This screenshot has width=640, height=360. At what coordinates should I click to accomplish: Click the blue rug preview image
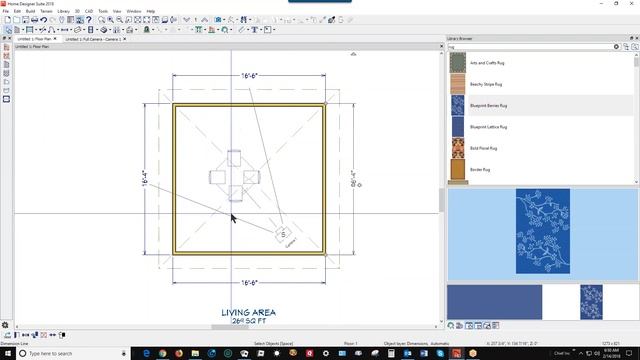(542, 231)
